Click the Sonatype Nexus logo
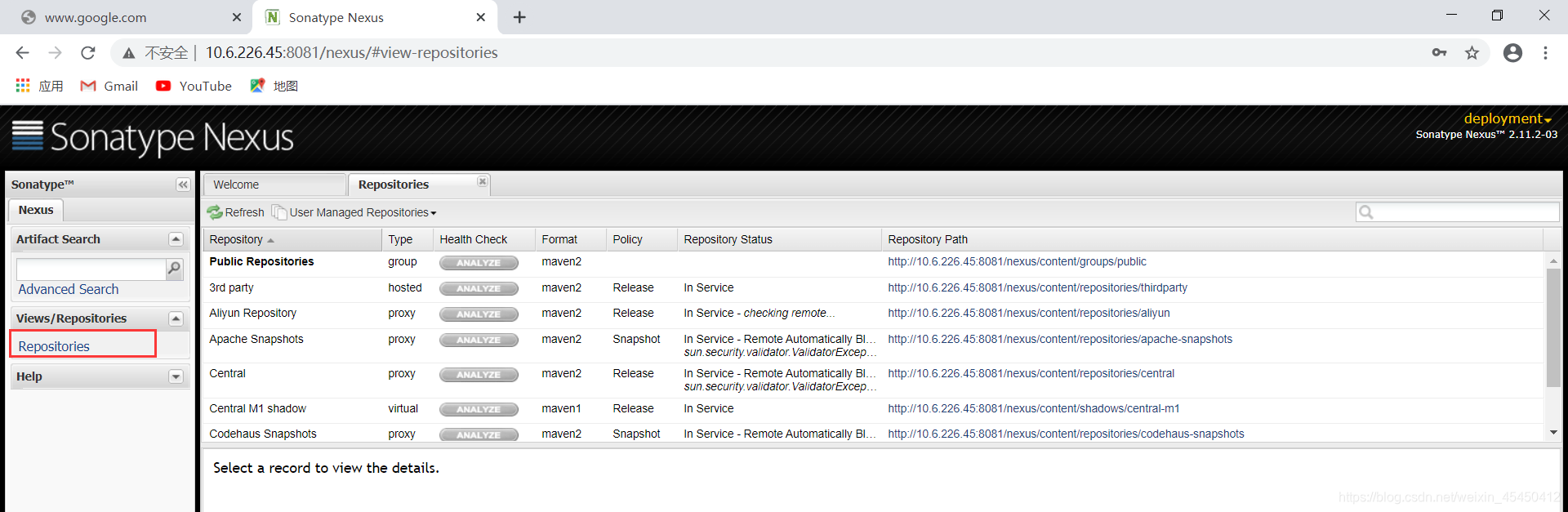 [153, 137]
